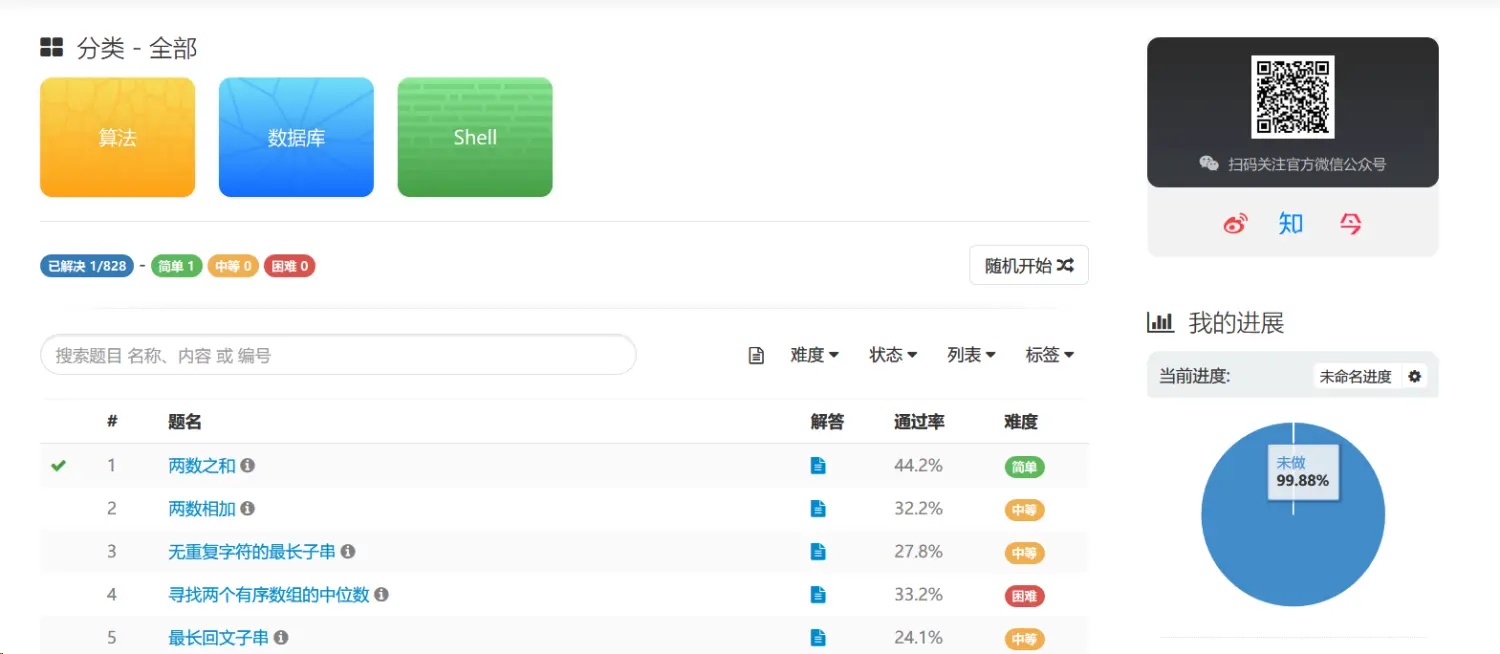Open problem 无重复字符的最长子串

tap(252, 551)
